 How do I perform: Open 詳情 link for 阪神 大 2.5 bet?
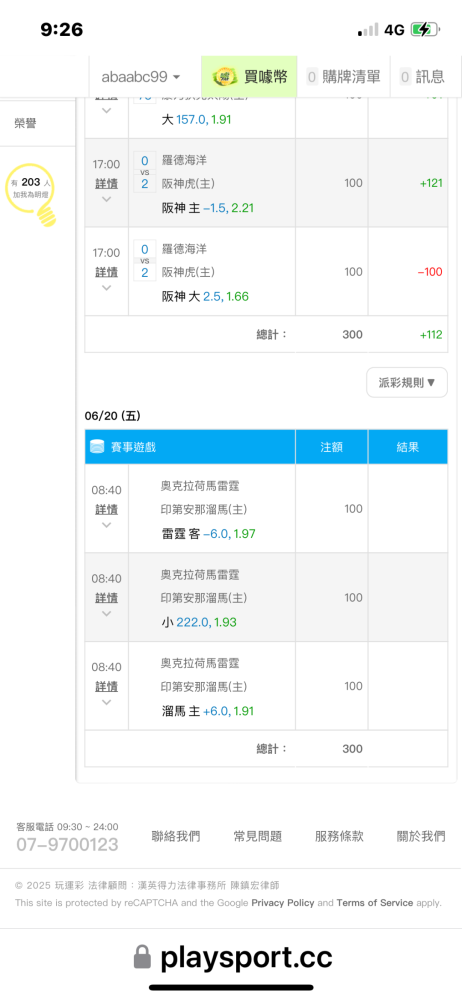click(107, 272)
